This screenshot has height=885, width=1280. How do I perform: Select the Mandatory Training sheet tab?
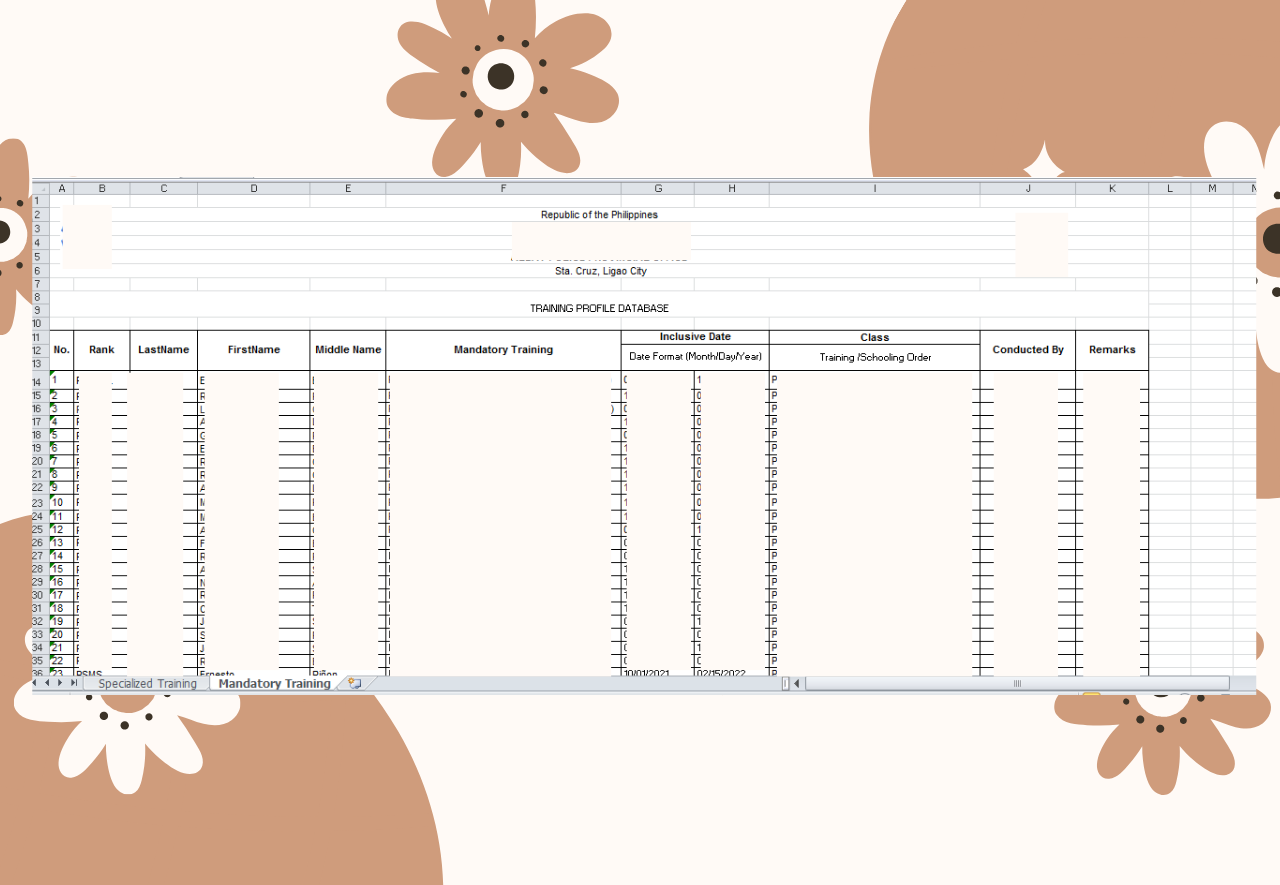[274, 684]
